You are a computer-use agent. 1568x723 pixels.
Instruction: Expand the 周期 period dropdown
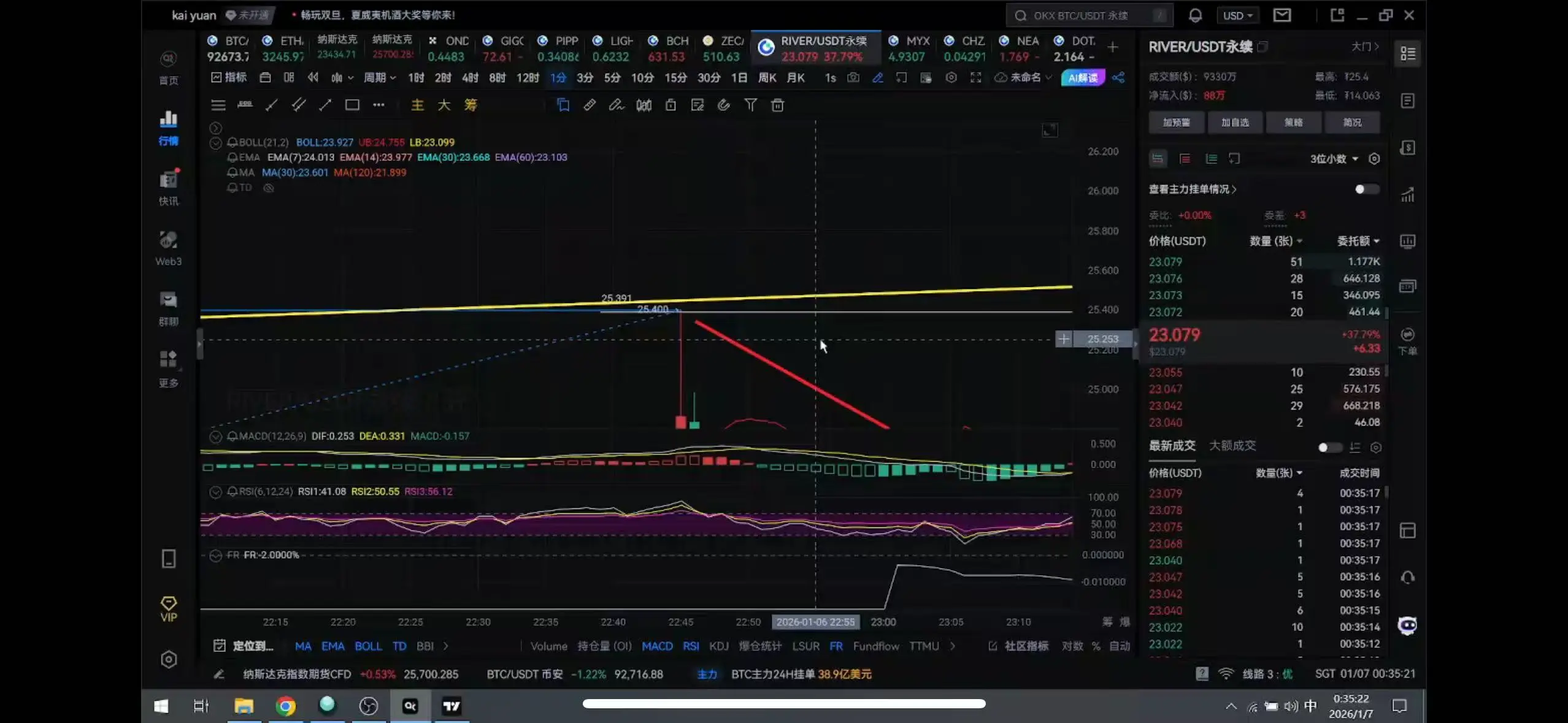379,78
